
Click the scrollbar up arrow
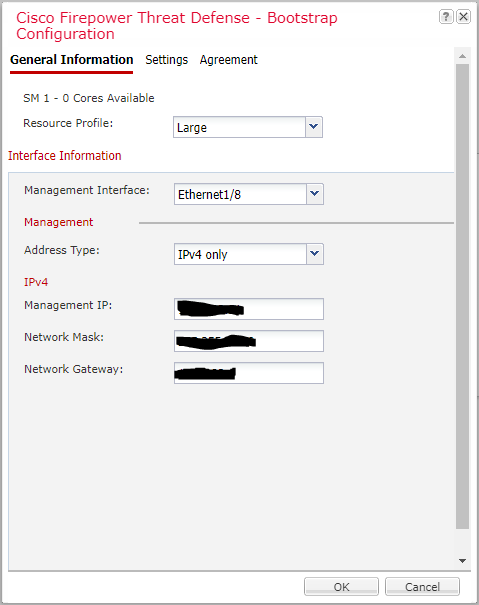click(x=462, y=56)
